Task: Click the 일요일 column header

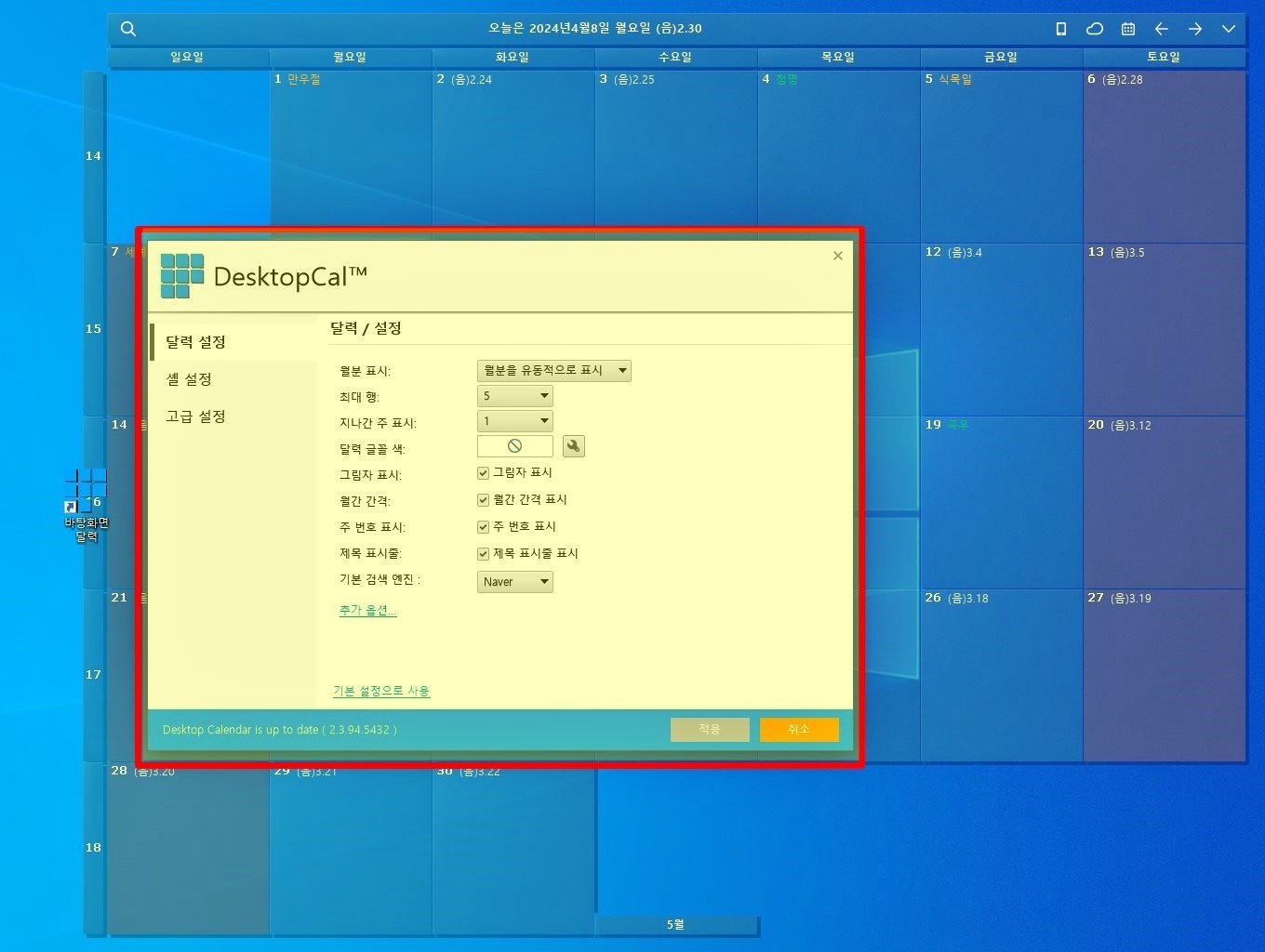Action: (x=187, y=58)
